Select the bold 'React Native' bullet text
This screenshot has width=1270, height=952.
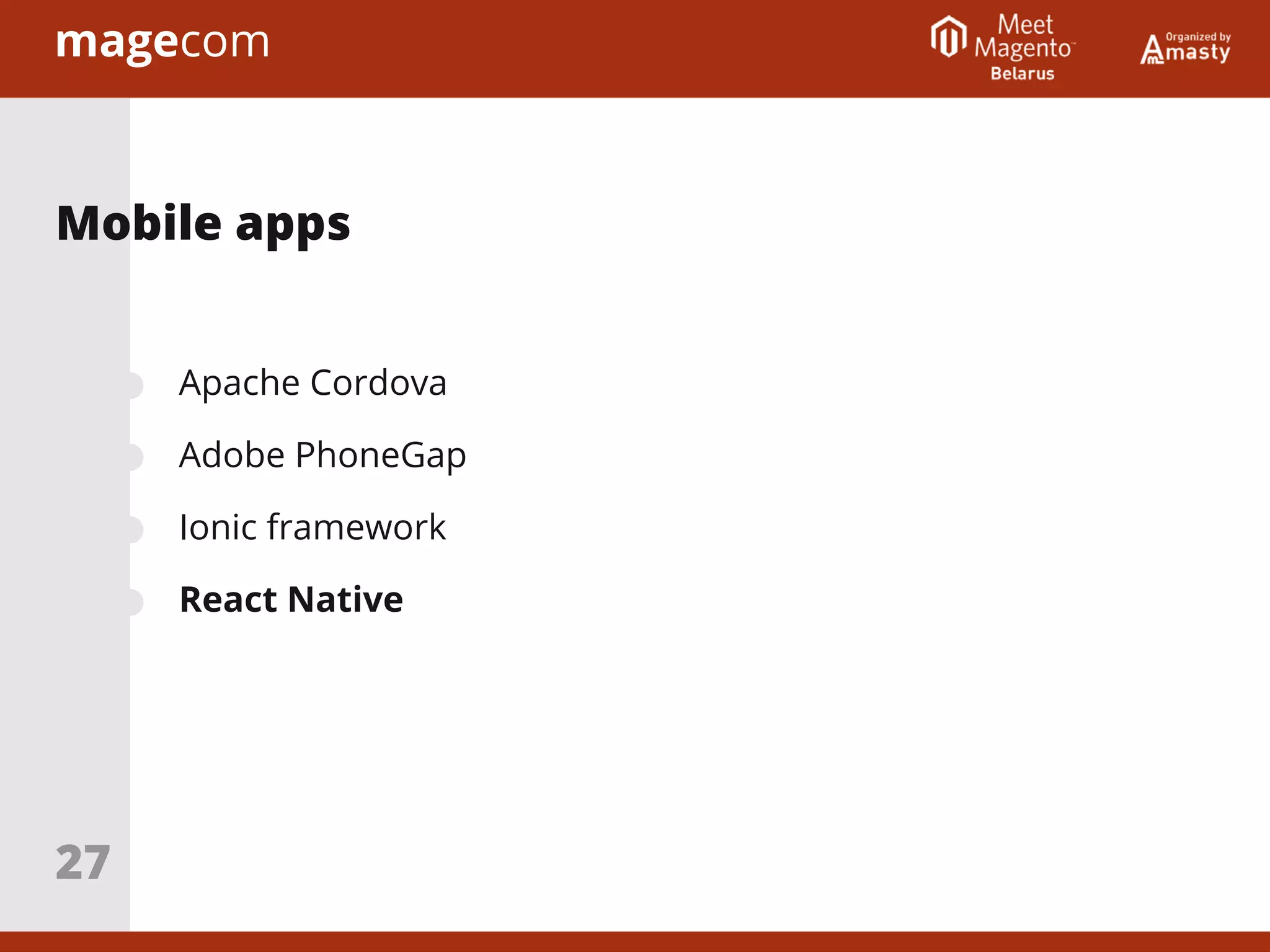[291, 599]
